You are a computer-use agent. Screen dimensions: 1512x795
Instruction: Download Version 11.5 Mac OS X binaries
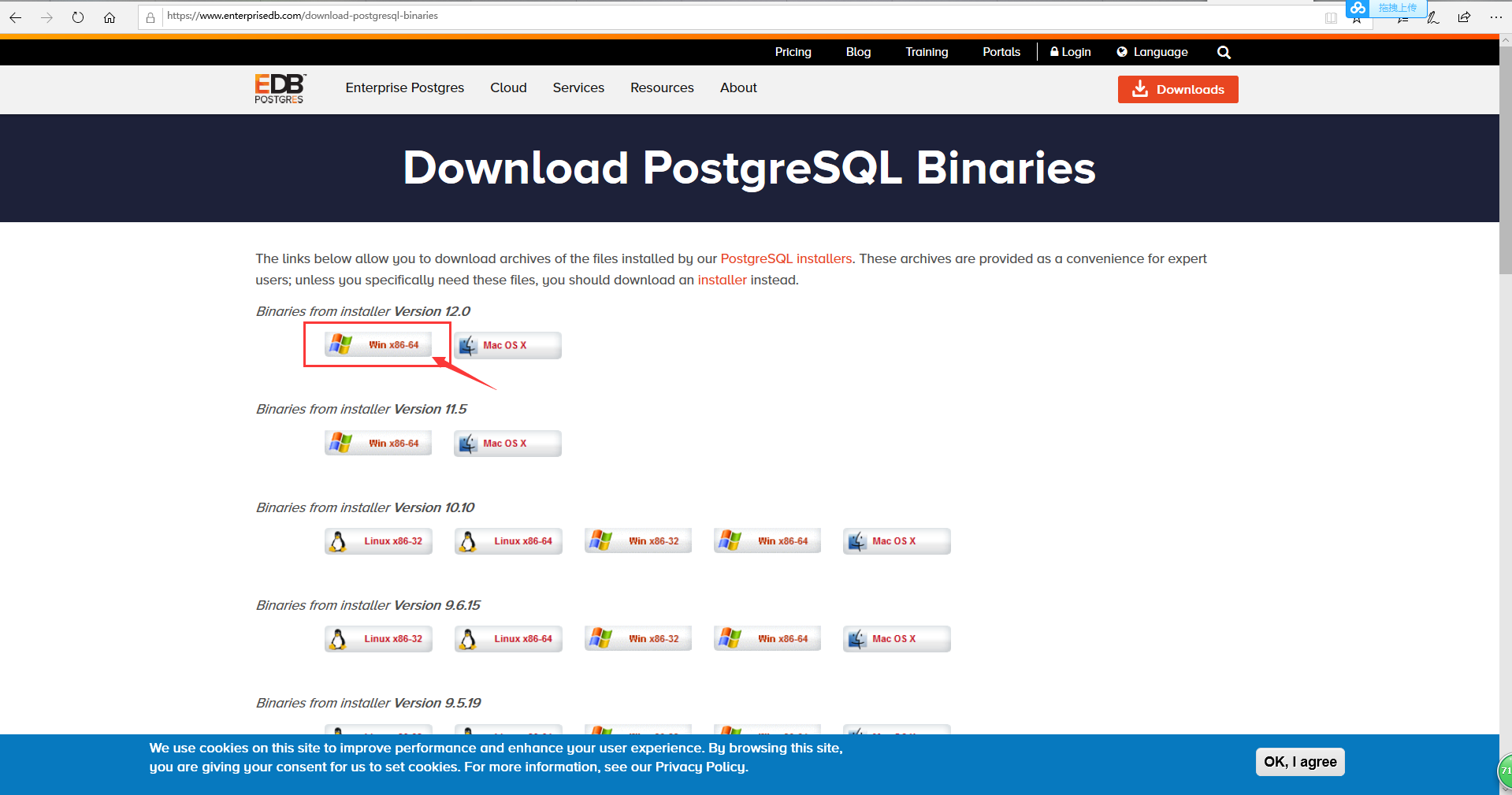(507, 443)
